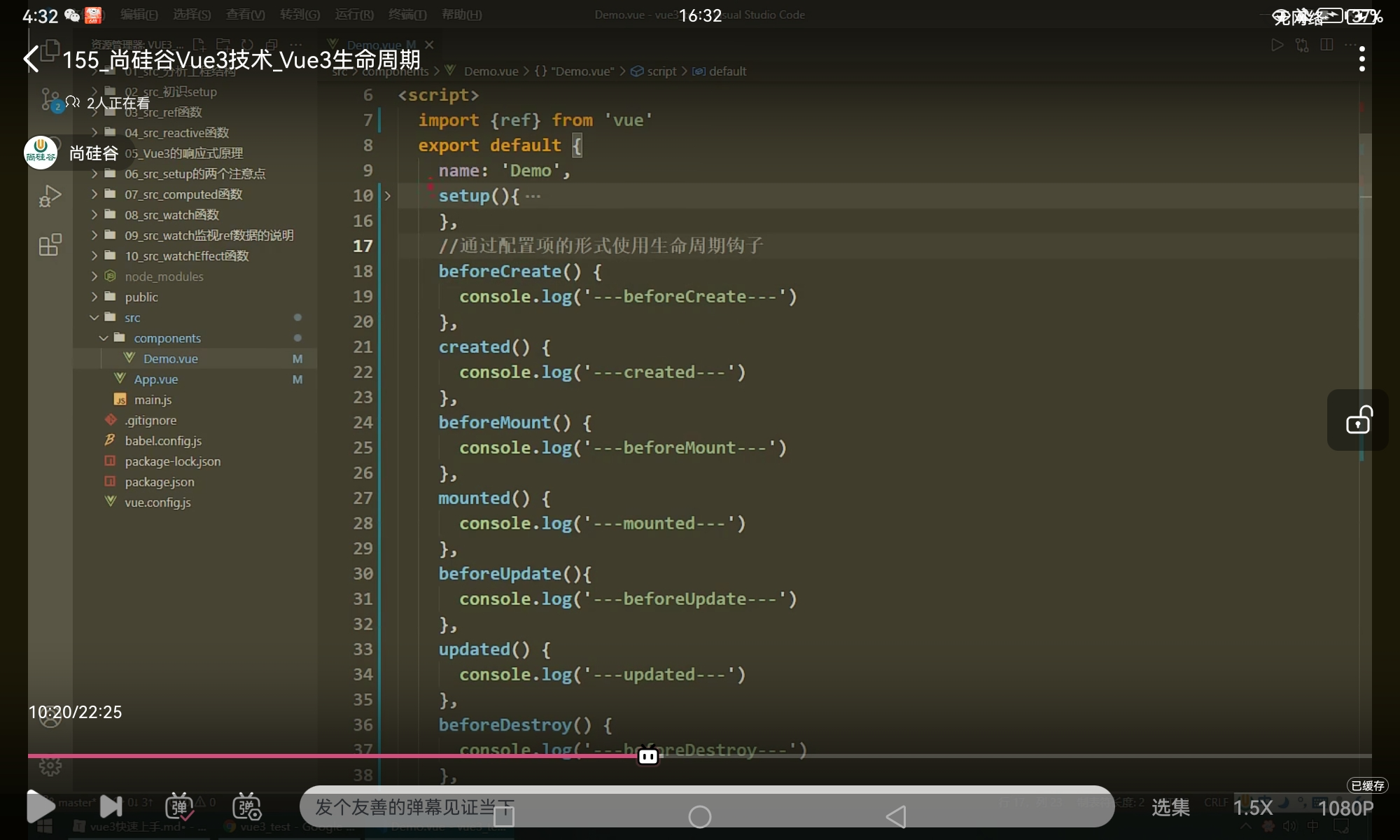This screenshot has height=840, width=1400.
Task: Open the 尚硅谷 uploader avatar
Action: click(x=41, y=153)
